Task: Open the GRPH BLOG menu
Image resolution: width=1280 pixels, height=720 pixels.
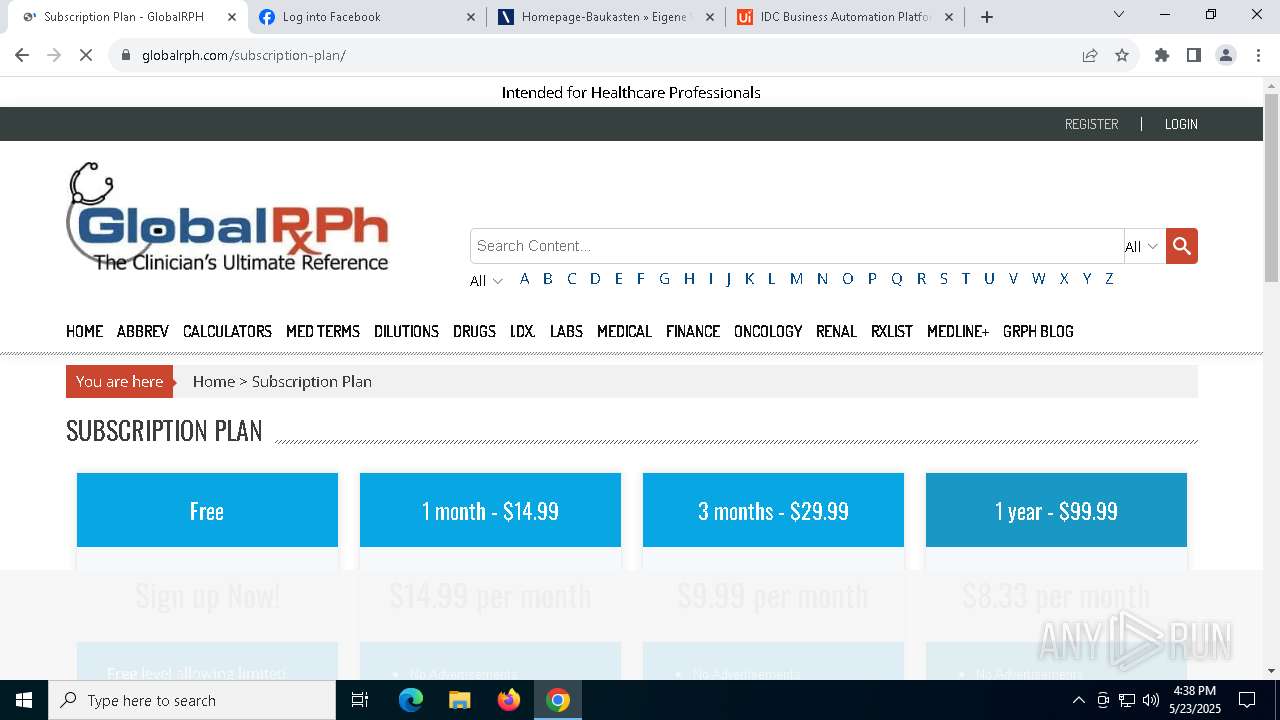Action: pos(1038,331)
